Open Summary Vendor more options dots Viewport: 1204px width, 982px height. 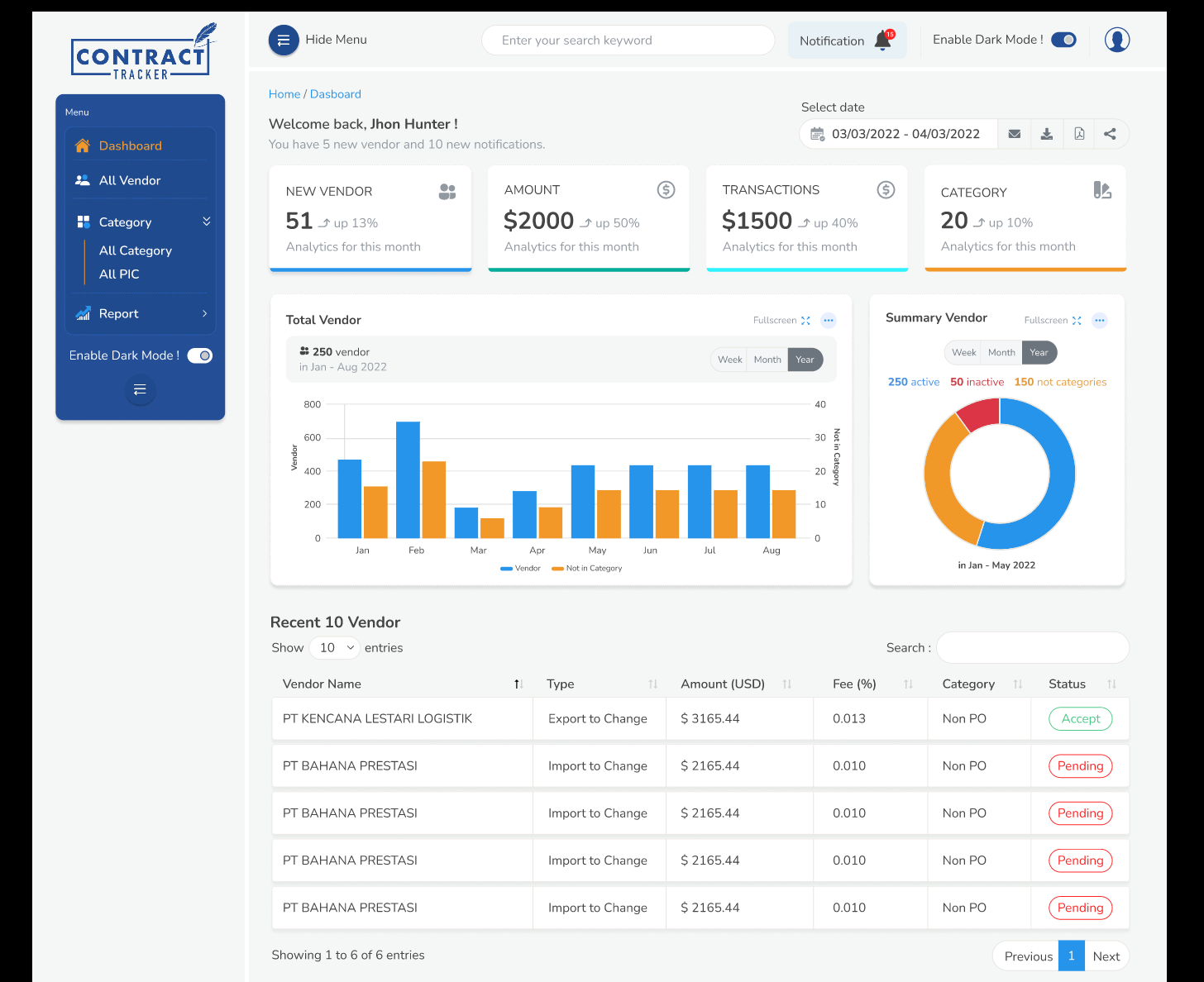[x=1099, y=321]
